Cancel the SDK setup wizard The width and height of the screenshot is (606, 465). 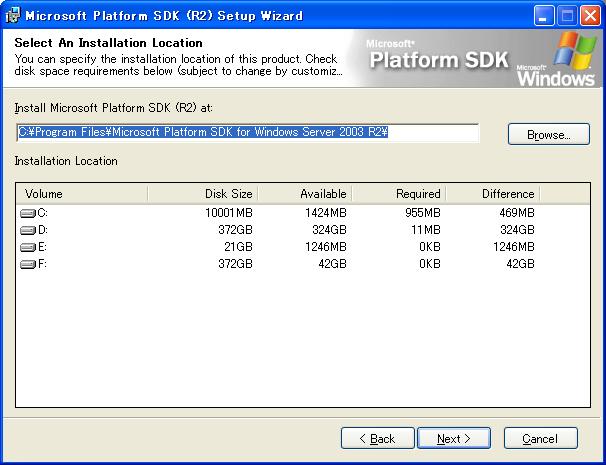540,438
